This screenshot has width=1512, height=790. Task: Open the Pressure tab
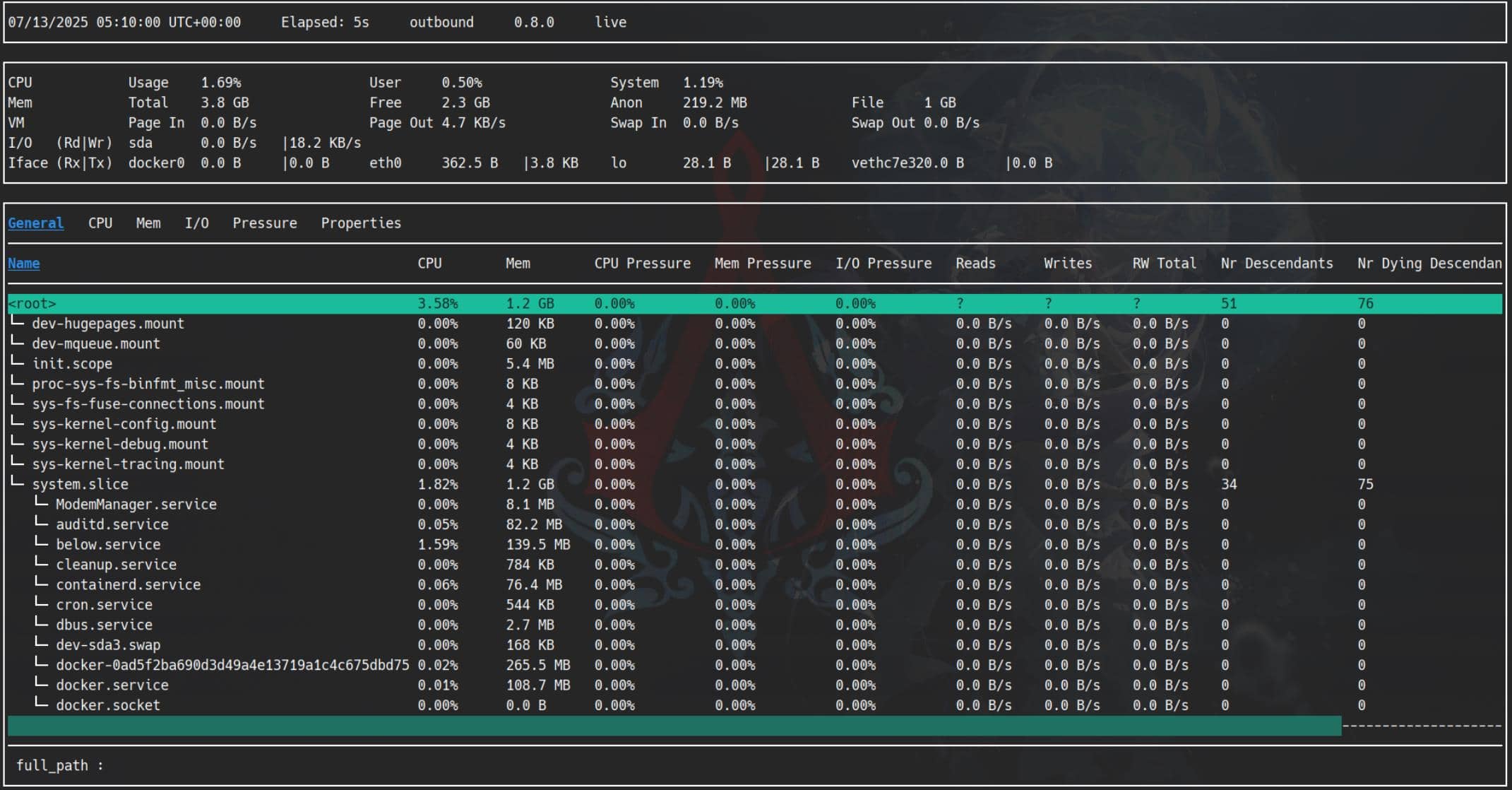[264, 223]
